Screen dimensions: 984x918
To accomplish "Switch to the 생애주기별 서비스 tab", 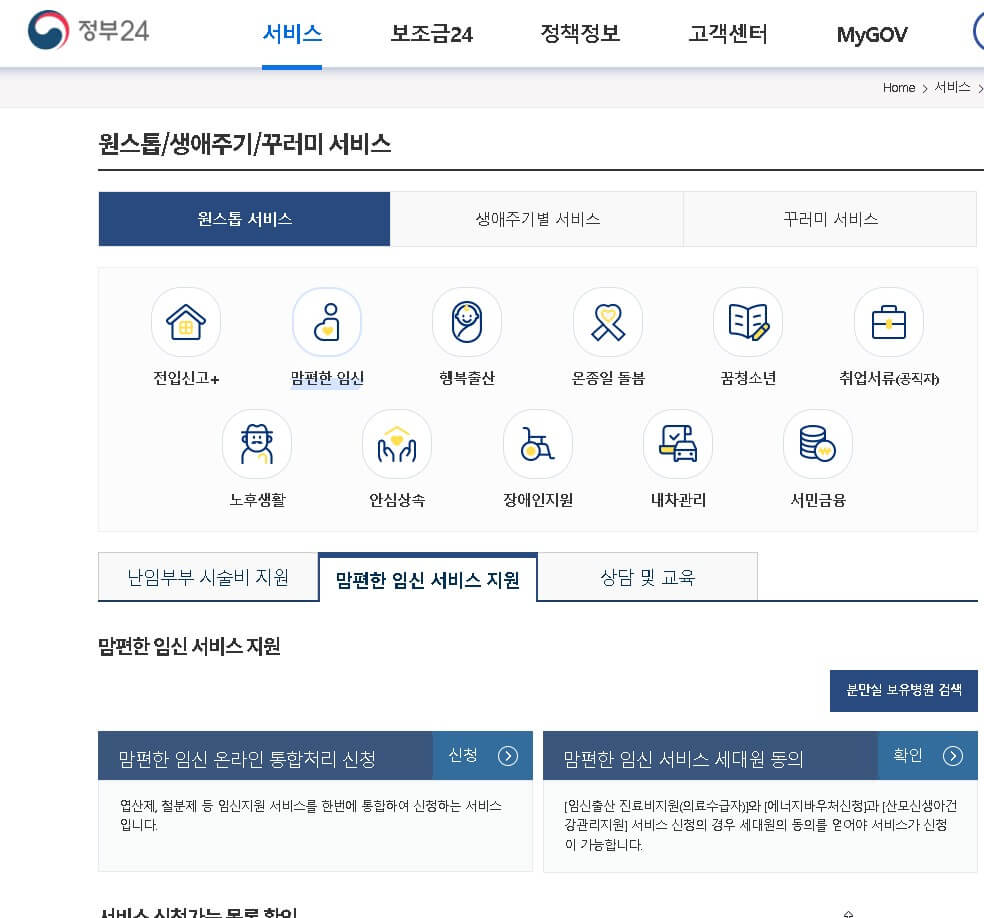I will [x=536, y=218].
